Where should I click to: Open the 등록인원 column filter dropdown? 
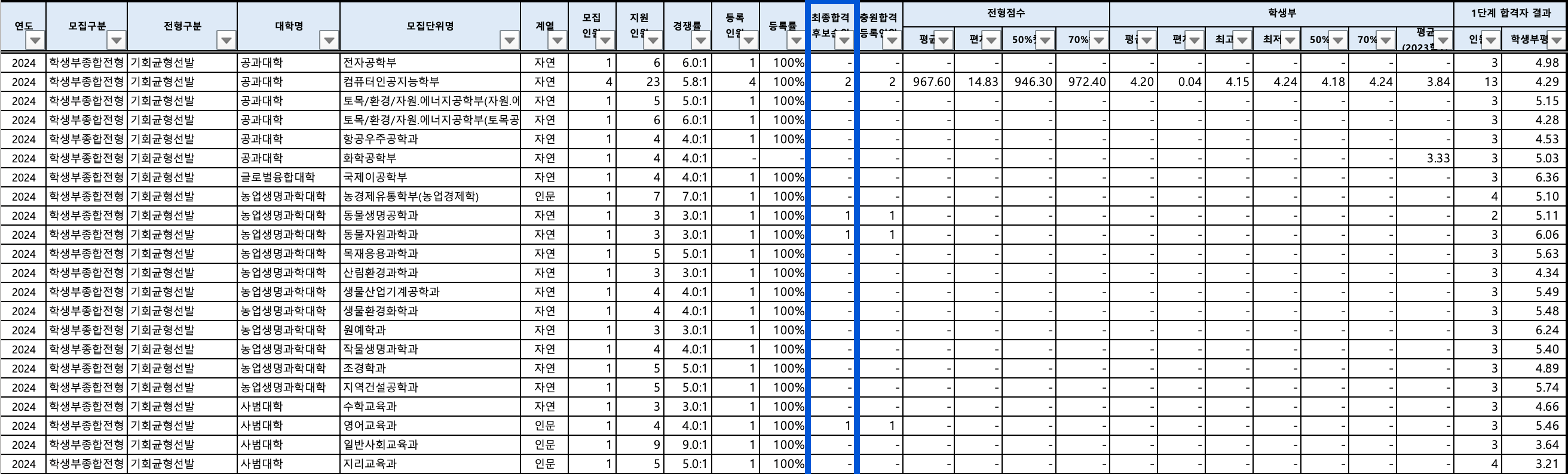coord(748,40)
